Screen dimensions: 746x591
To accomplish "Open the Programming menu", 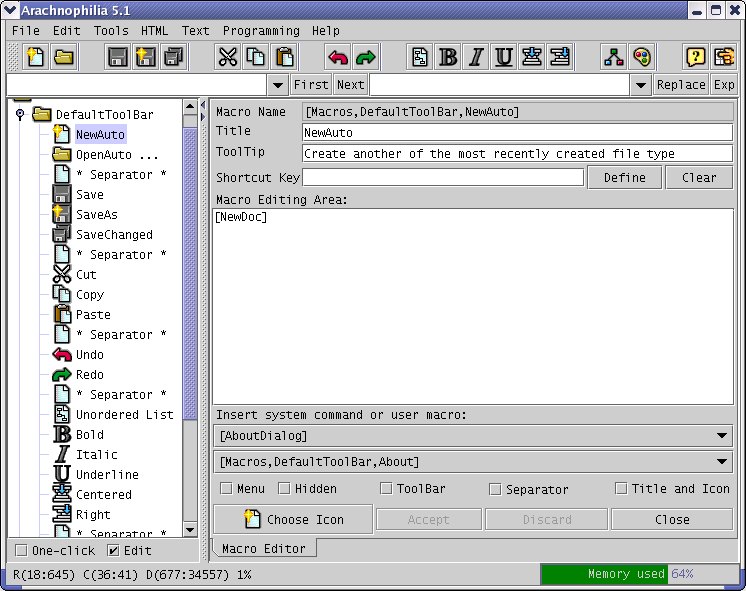I will [261, 31].
